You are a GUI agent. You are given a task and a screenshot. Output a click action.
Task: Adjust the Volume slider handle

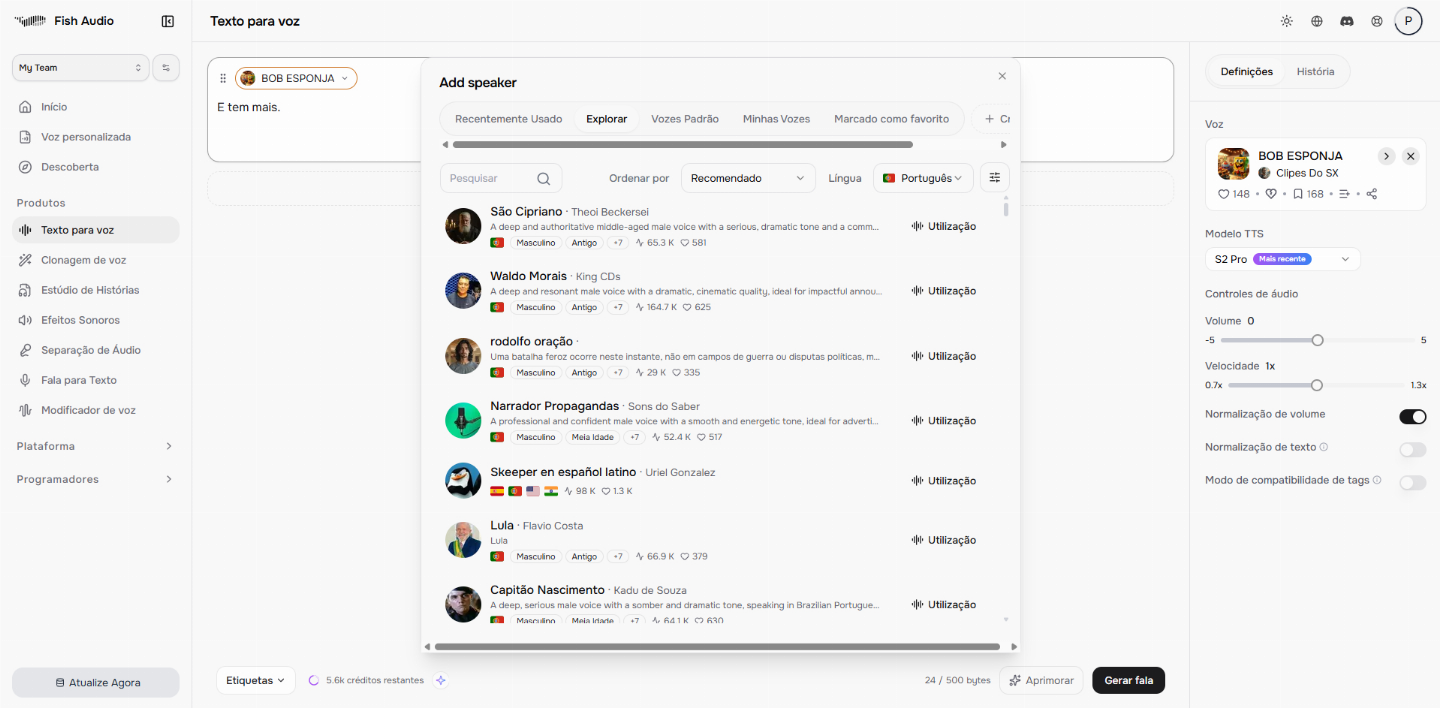pos(1317,340)
